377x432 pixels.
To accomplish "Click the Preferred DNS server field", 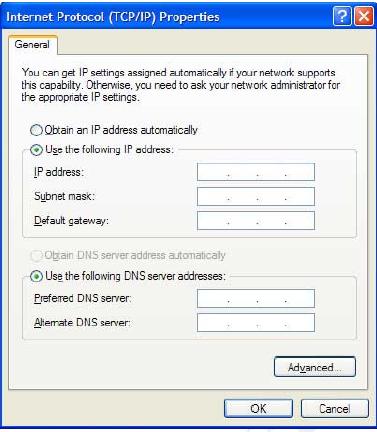I will point(256,298).
